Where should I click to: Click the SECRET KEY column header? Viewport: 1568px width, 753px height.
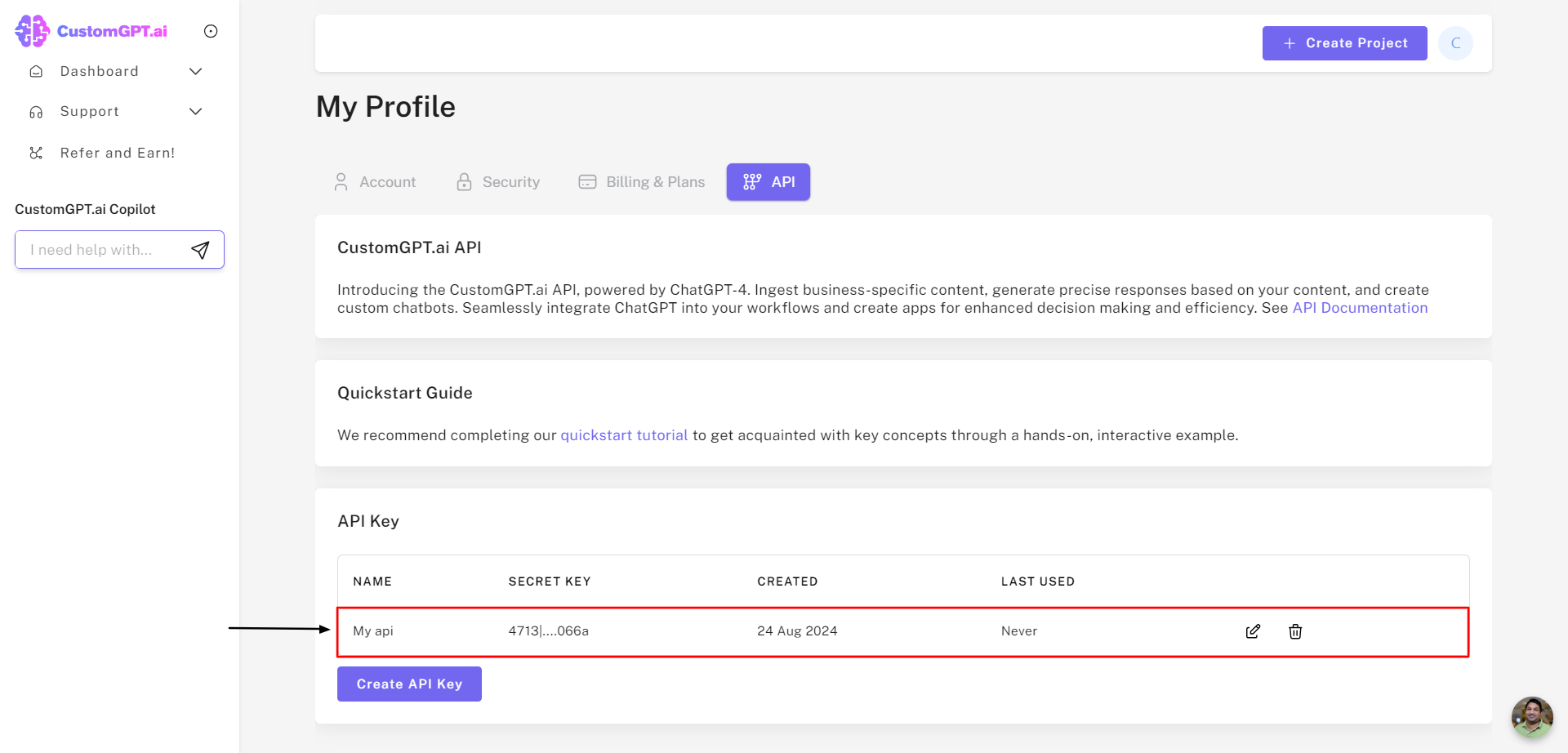pos(550,581)
